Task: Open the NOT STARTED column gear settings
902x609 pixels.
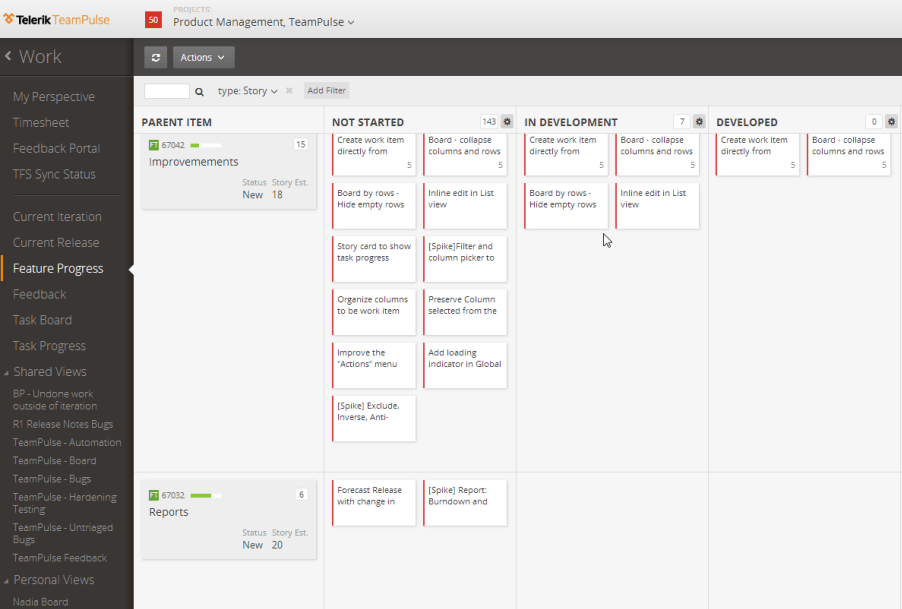Action: (507, 121)
